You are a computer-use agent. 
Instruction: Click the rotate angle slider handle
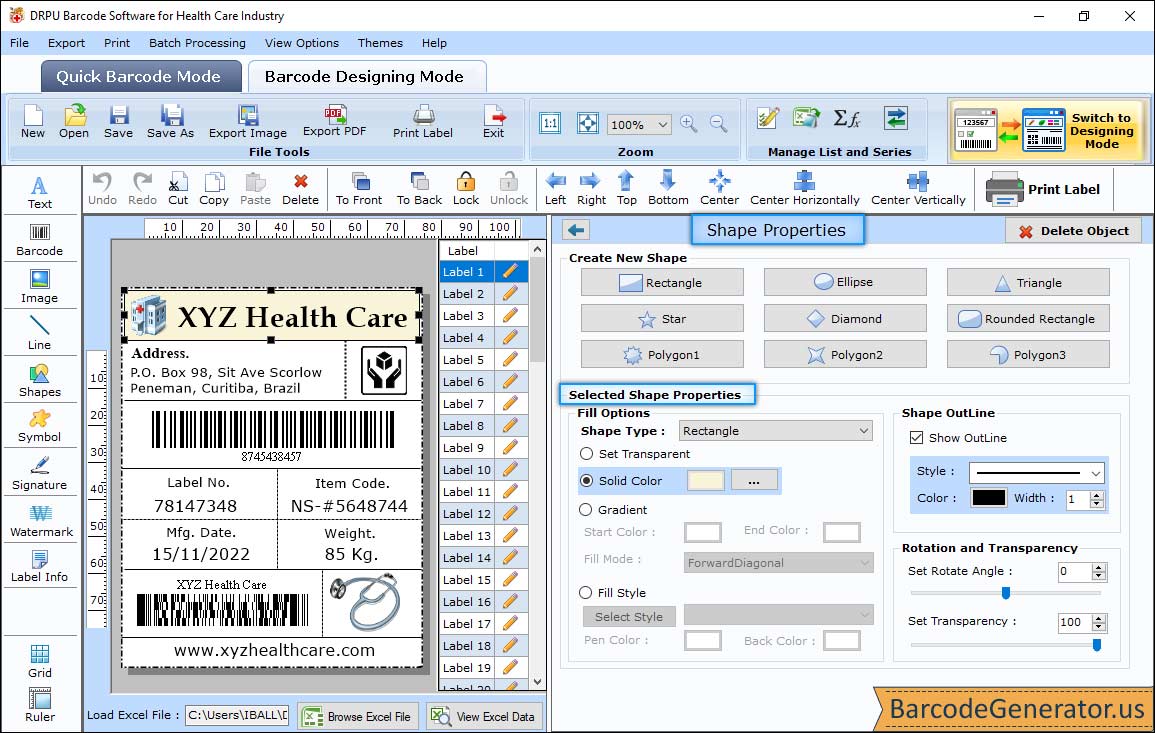[x=1005, y=592]
